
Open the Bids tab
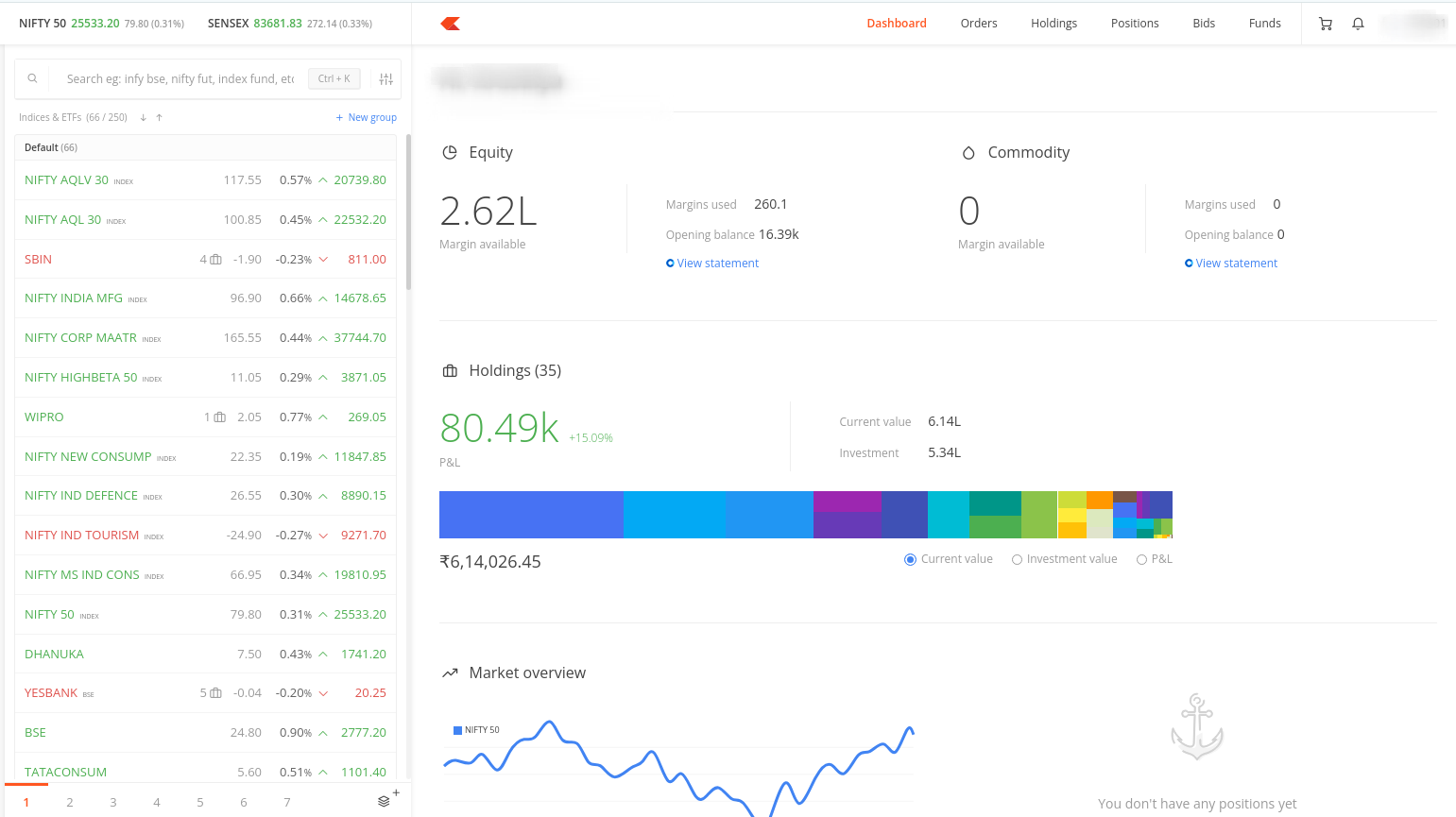pyautogui.click(x=1204, y=24)
